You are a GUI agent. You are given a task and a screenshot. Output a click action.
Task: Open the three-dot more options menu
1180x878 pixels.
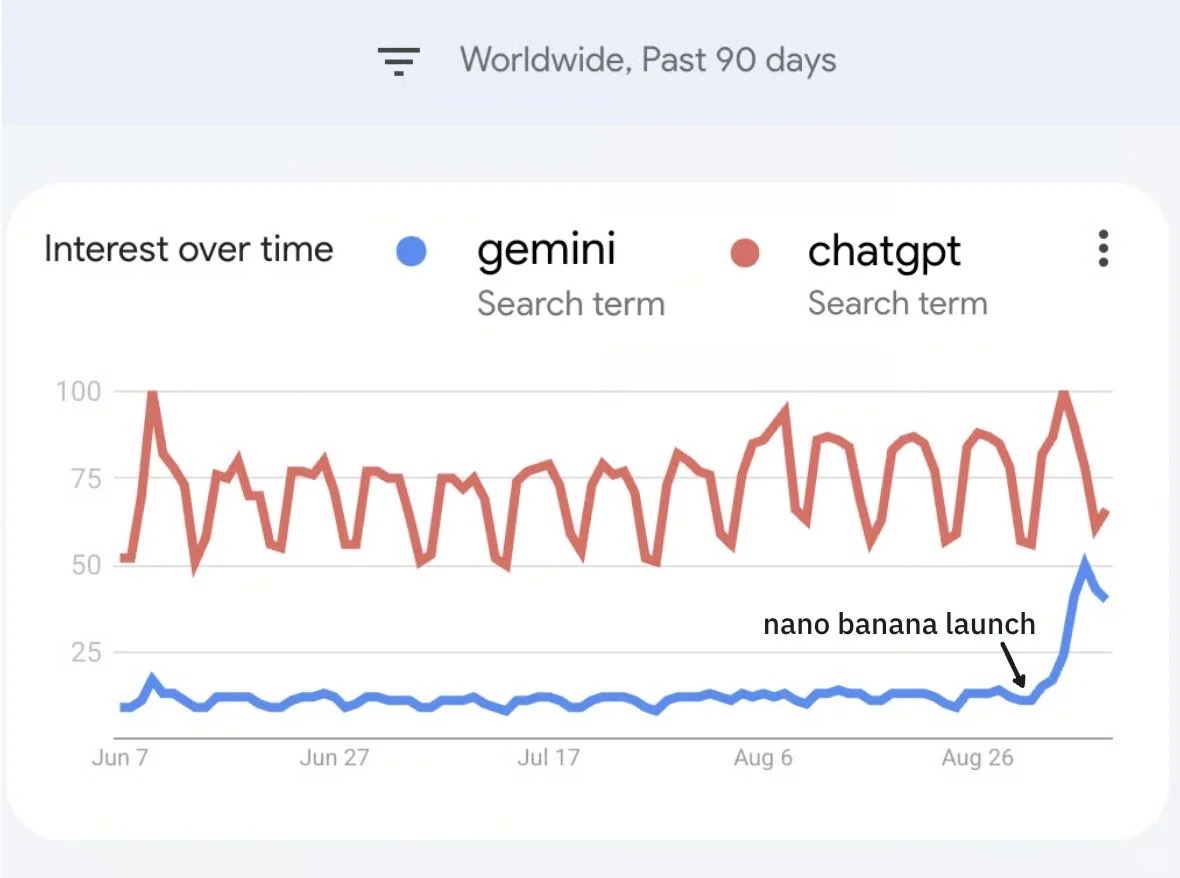click(x=1103, y=248)
